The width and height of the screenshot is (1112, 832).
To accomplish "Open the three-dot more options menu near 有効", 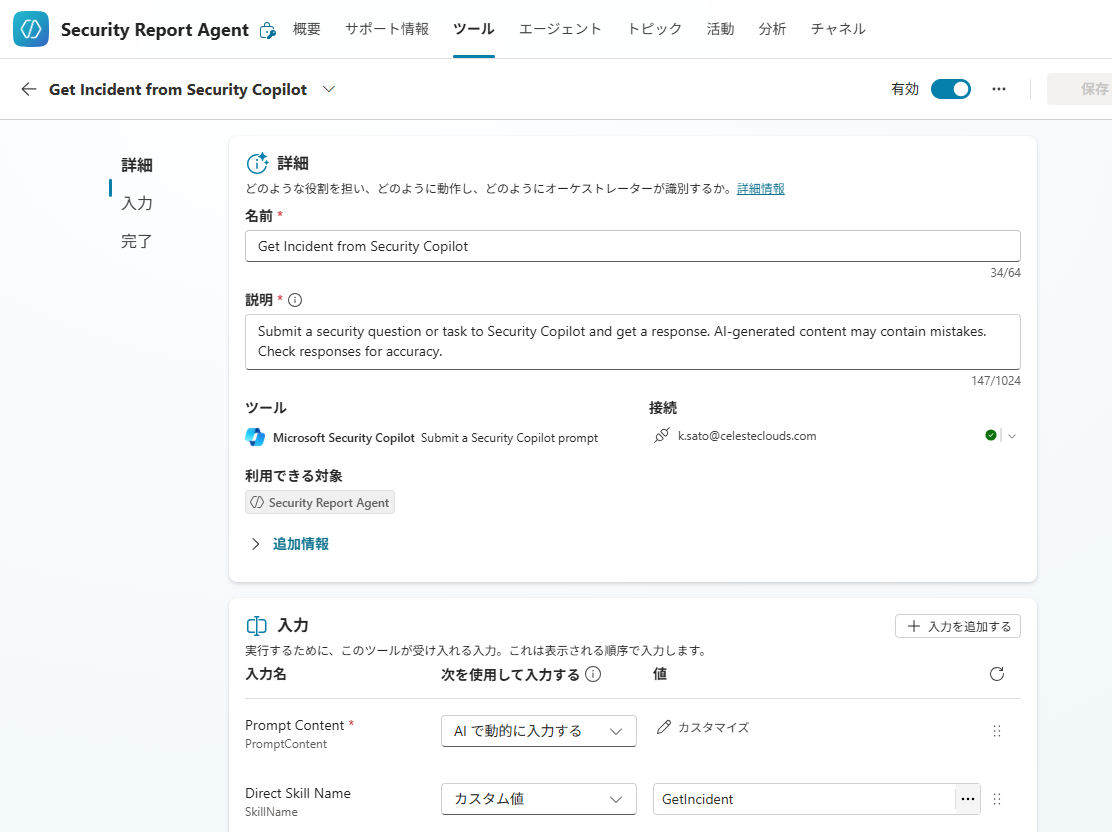I will pos(999,89).
